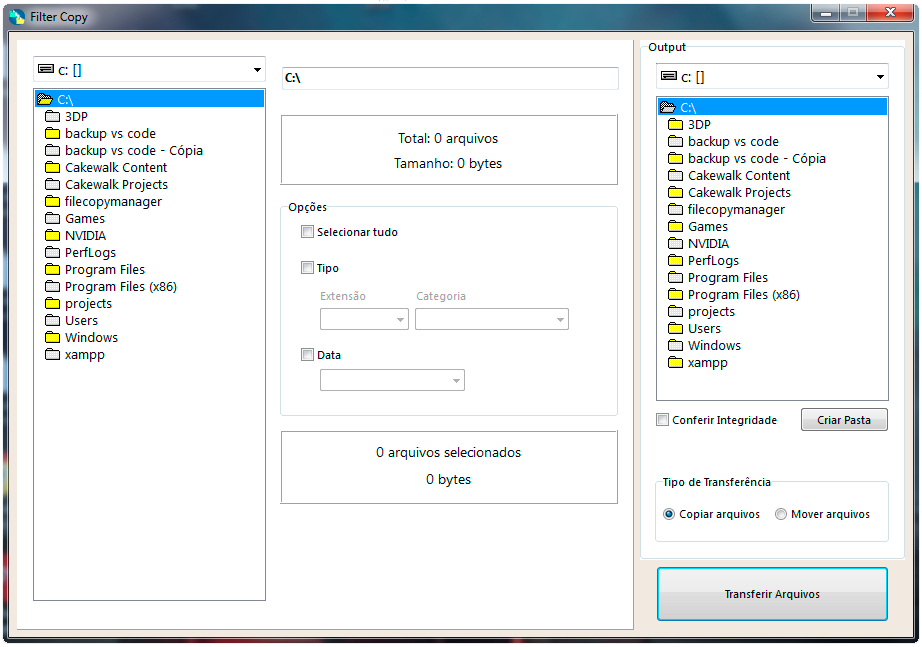
Task: Select Games in Output tree
Action: 708,227
